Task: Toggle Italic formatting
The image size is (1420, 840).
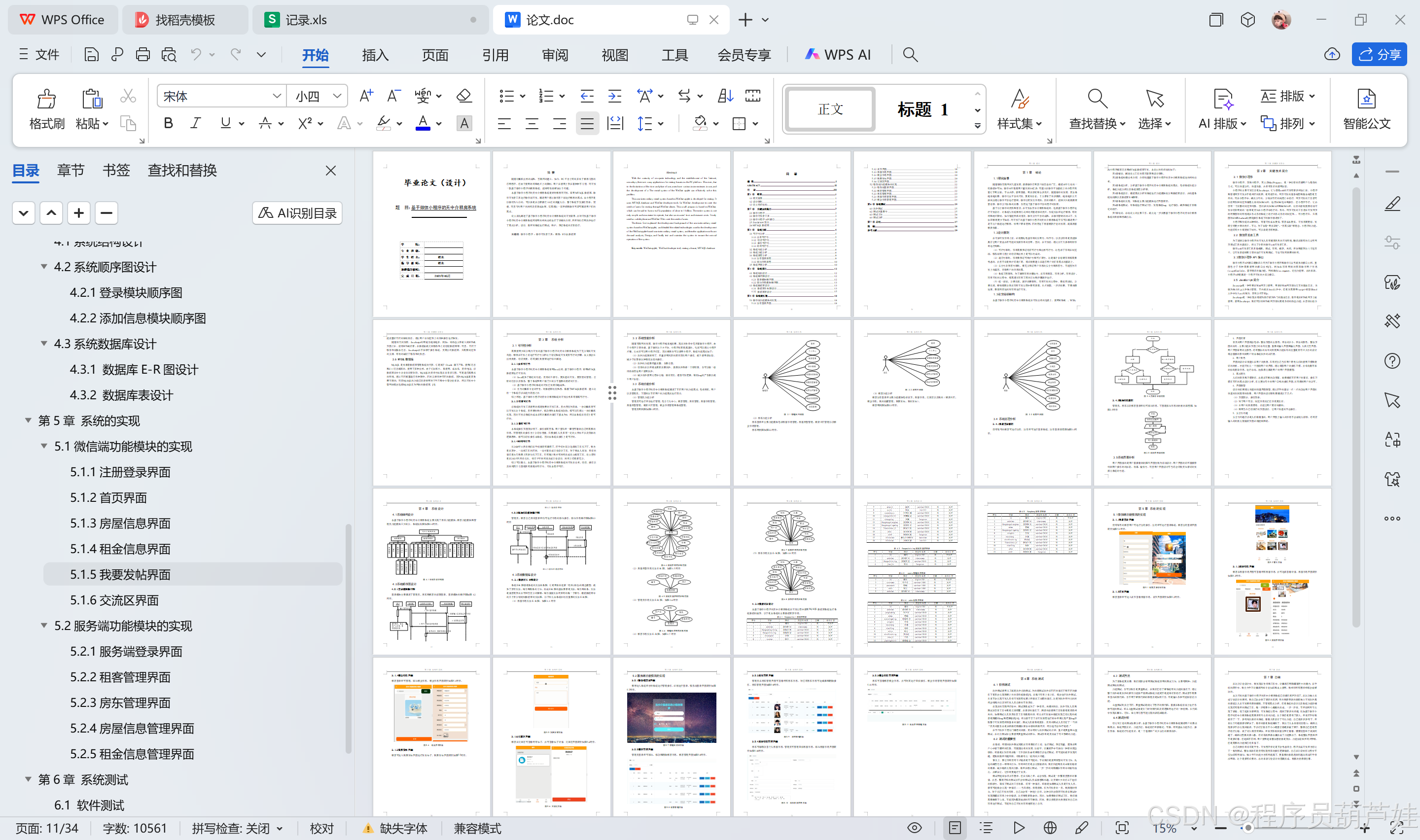Action: tap(196, 123)
